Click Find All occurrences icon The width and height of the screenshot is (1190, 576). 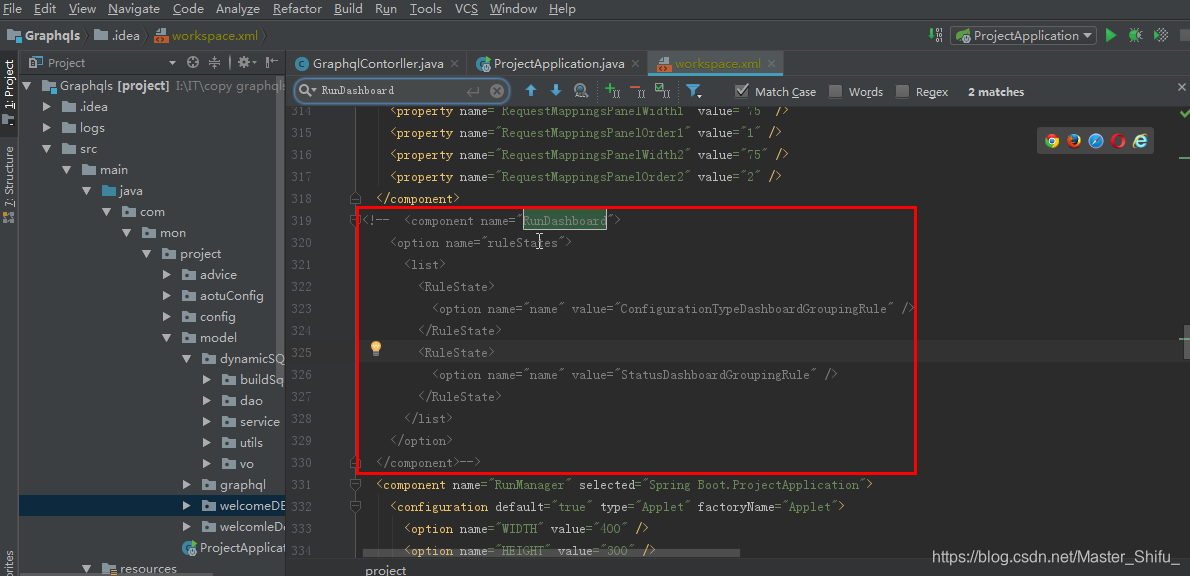(581, 91)
